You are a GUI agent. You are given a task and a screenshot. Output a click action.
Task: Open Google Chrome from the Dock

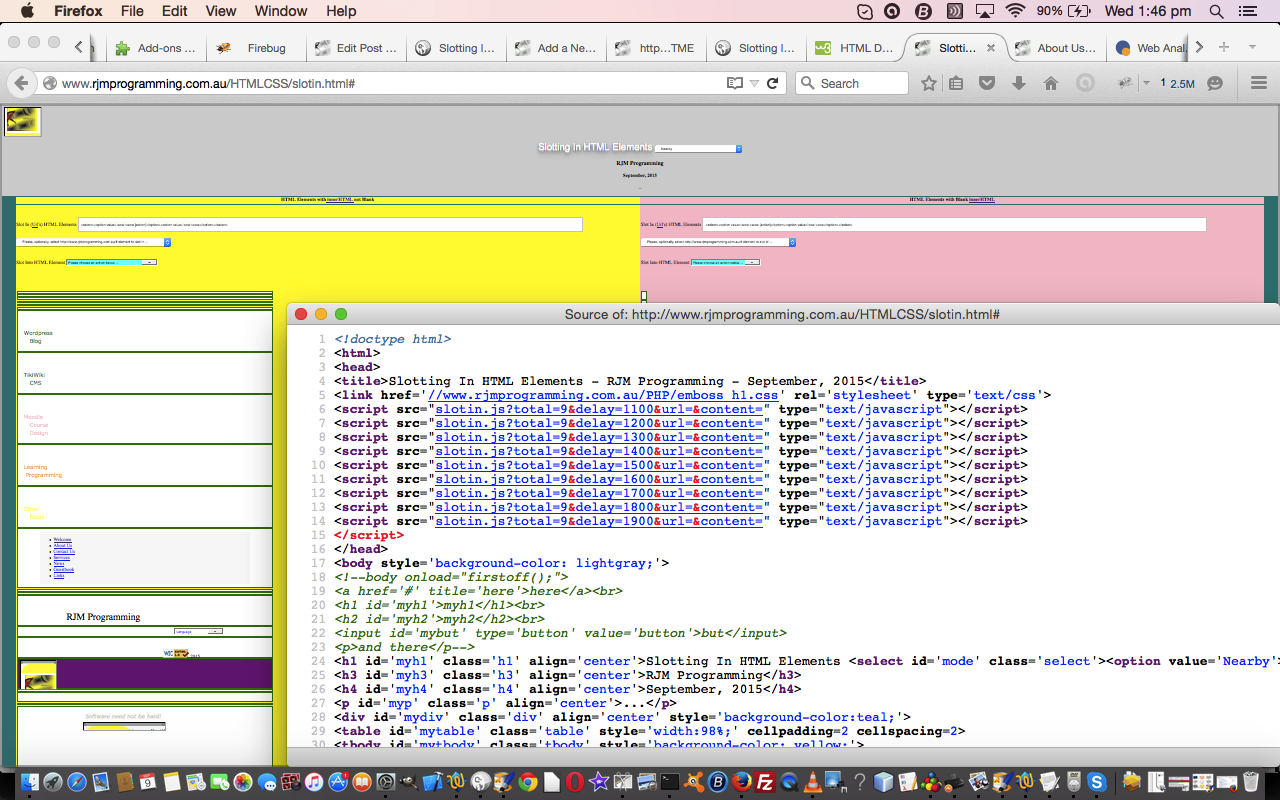[527, 782]
